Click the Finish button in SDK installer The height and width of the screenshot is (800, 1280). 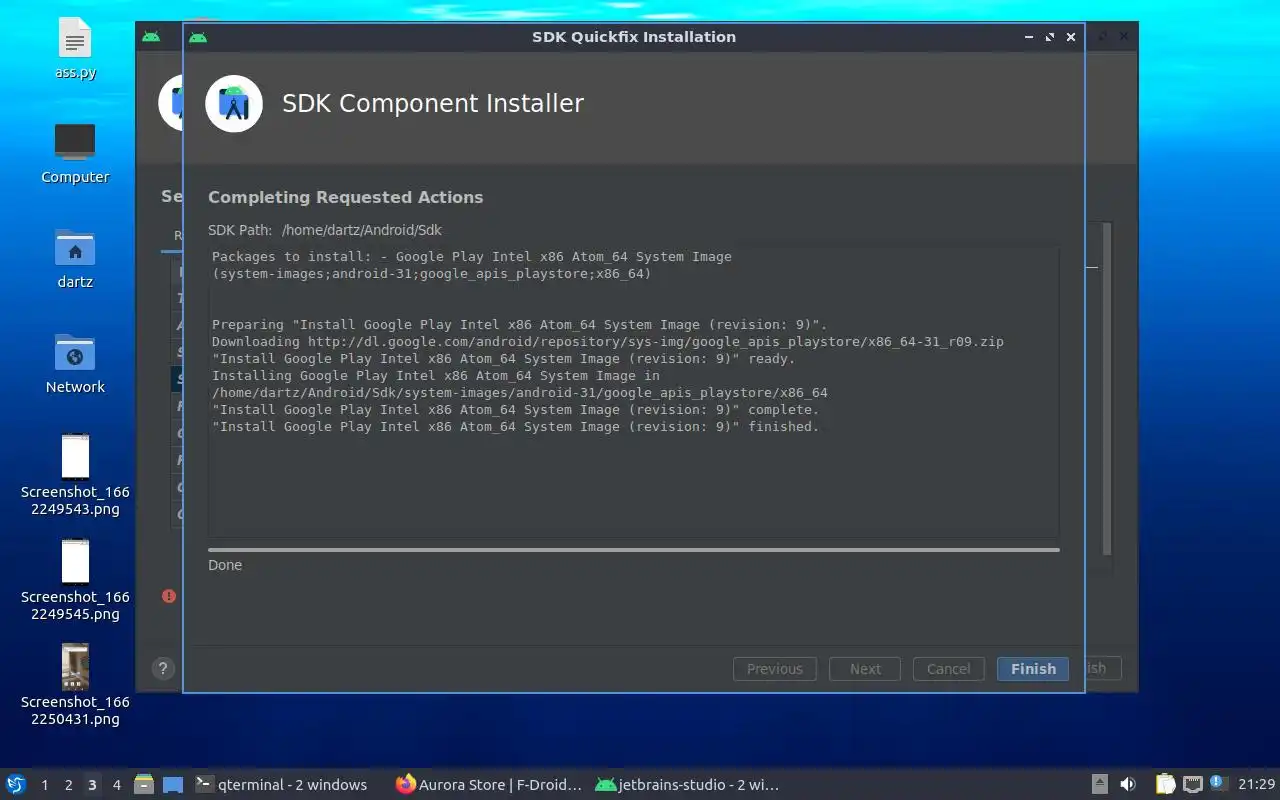(1033, 669)
